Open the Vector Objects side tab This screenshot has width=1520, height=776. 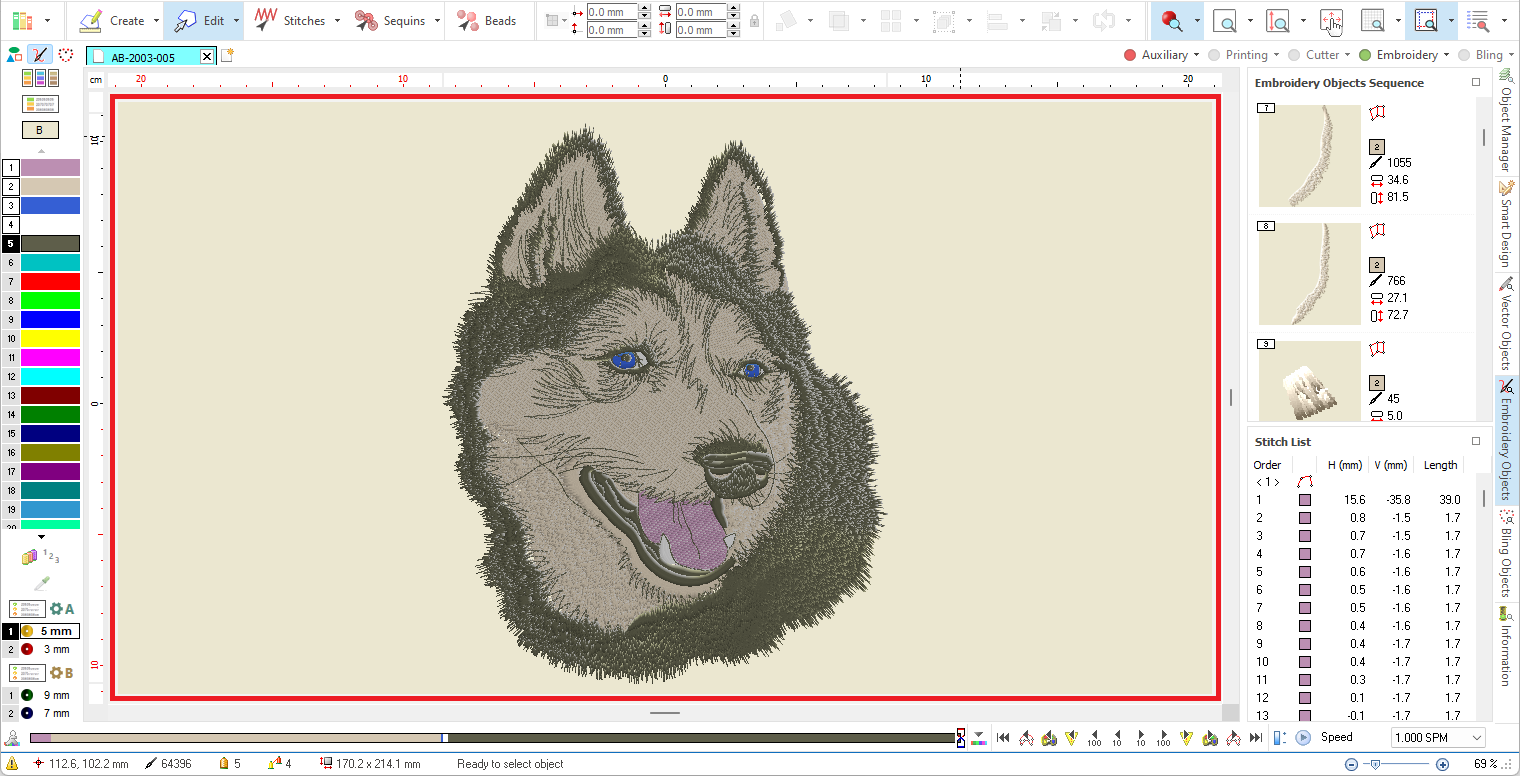click(1506, 324)
